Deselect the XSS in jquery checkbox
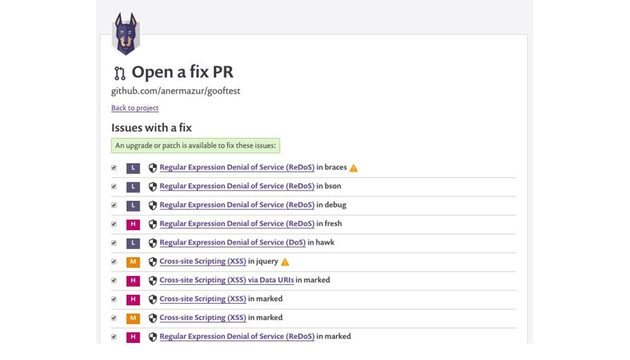This screenshot has width=630, height=360. [114, 262]
